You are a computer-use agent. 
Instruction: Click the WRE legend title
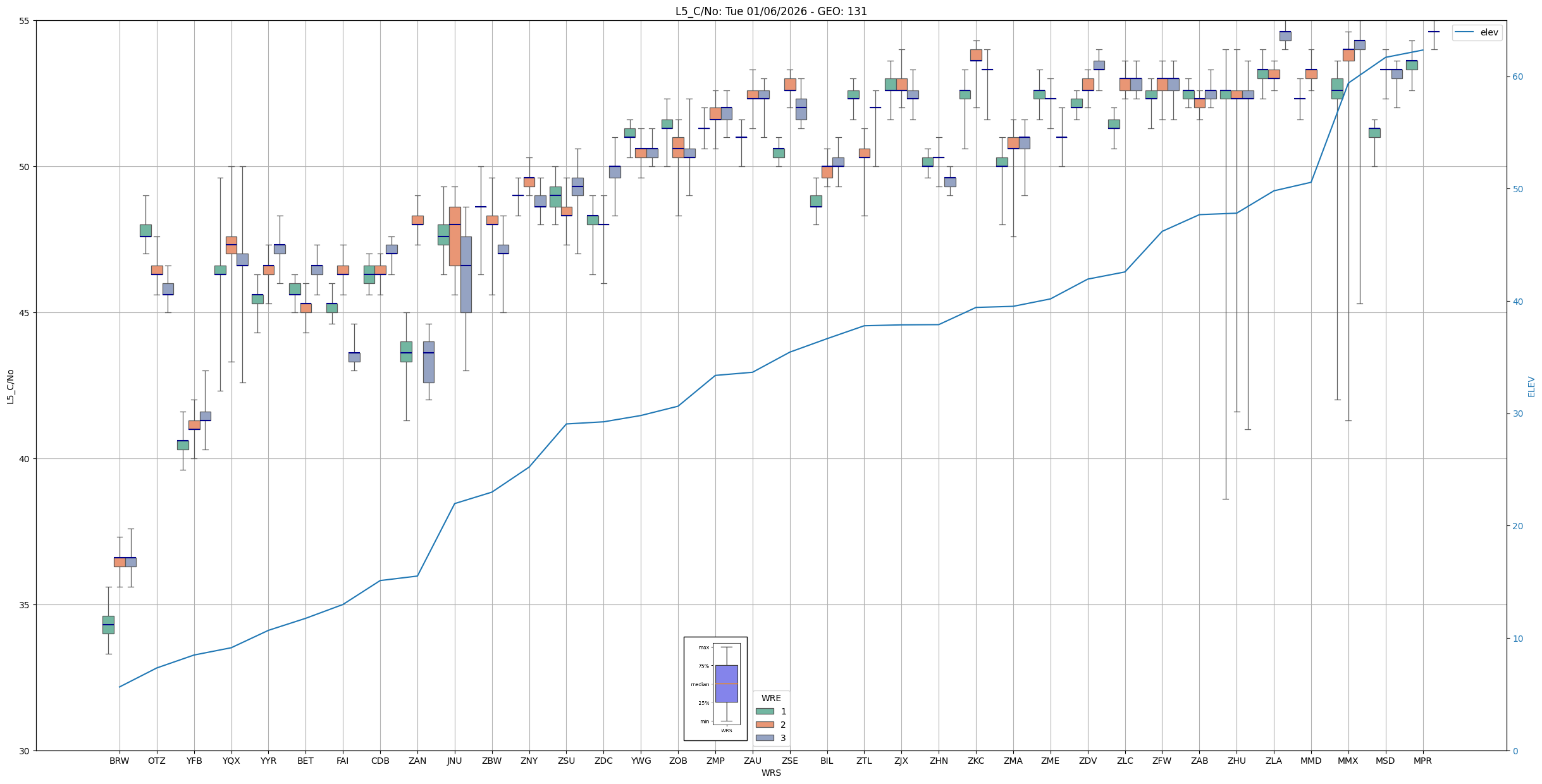770,698
